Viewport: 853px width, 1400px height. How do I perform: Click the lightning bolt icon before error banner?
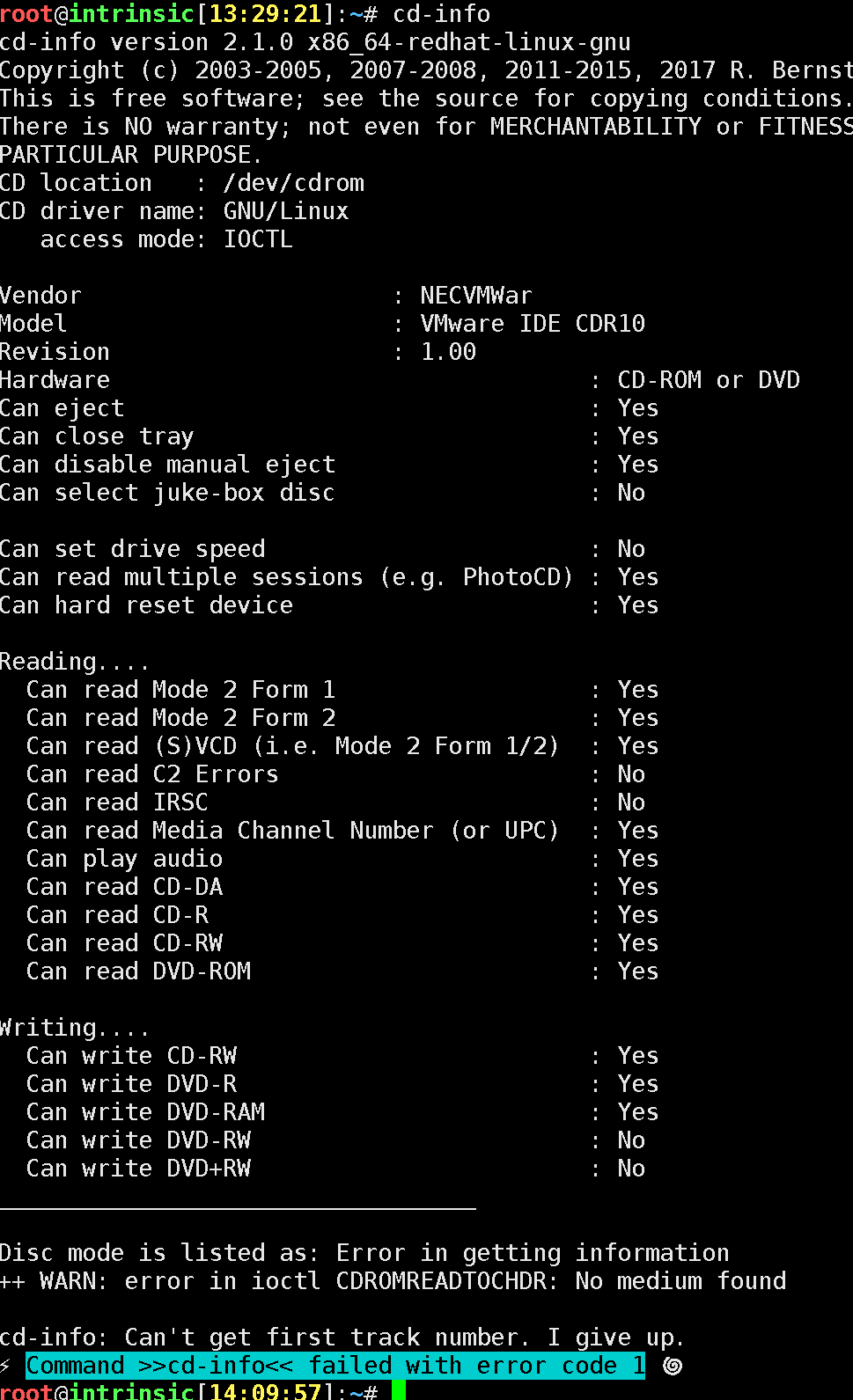[7, 1366]
